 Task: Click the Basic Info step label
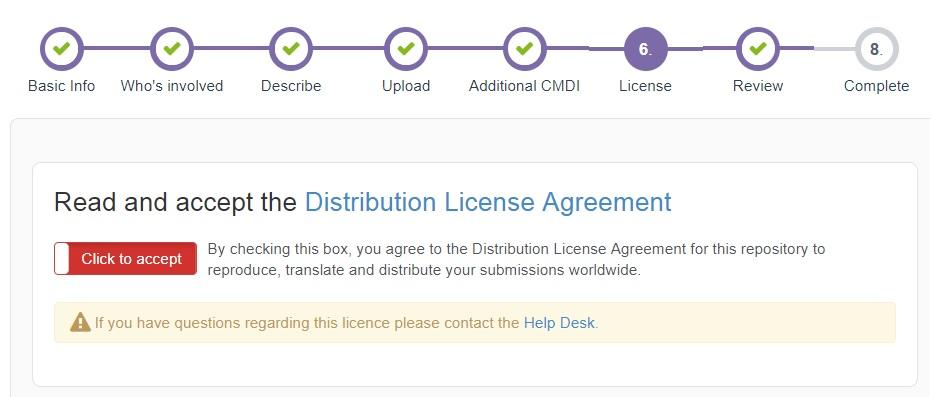[x=61, y=86]
